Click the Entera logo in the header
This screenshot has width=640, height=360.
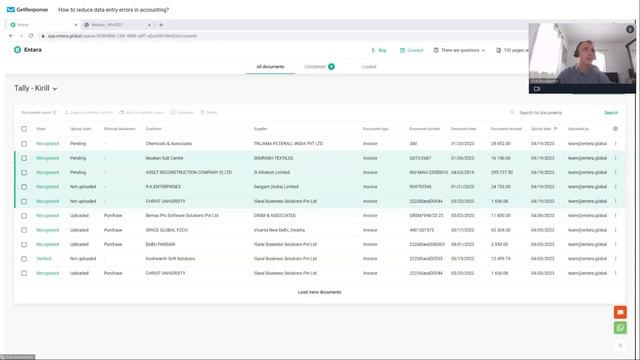28,50
